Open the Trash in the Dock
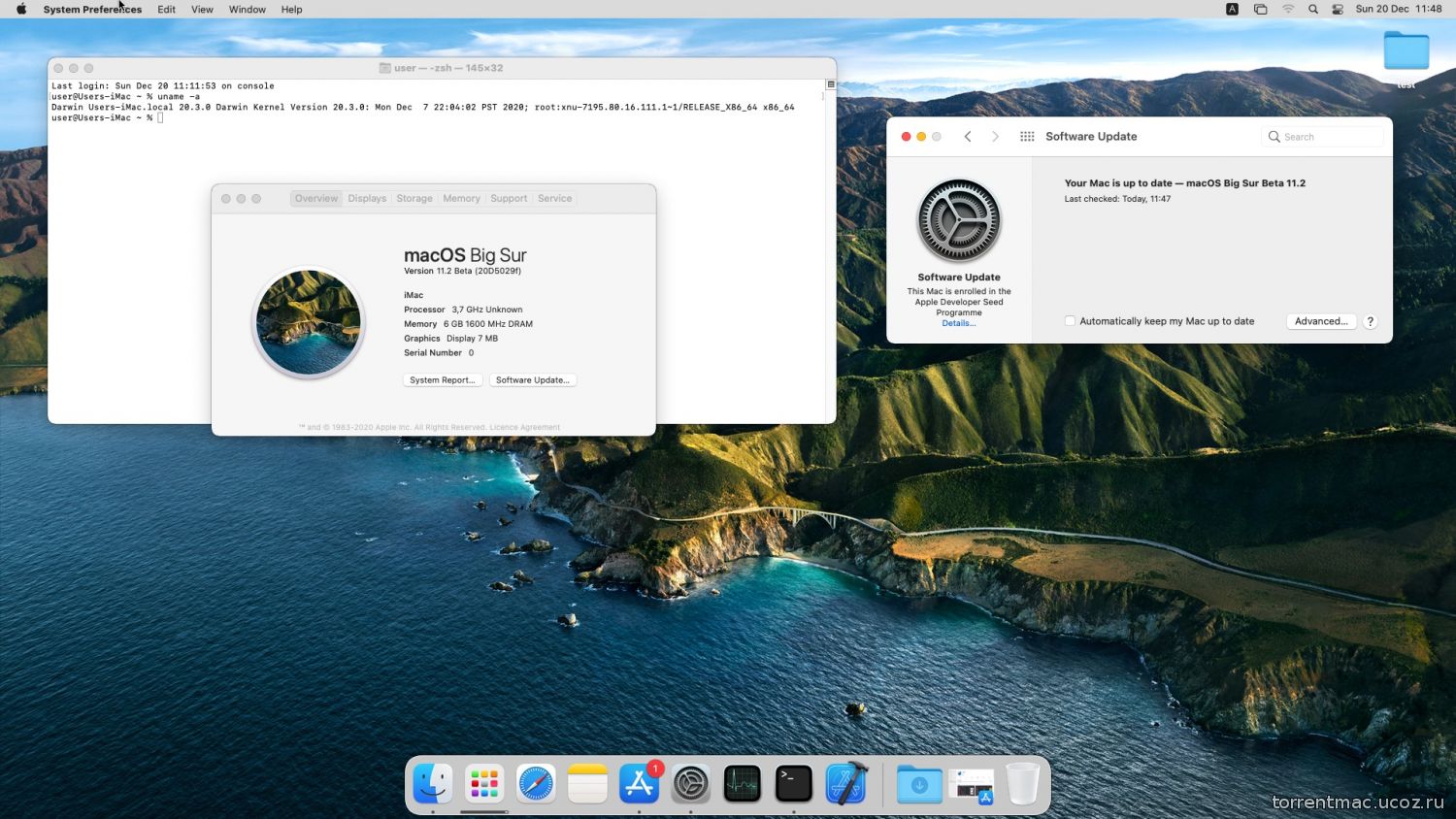Image resolution: width=1456 pixels, height=819 pixels. pos(1022,784)
